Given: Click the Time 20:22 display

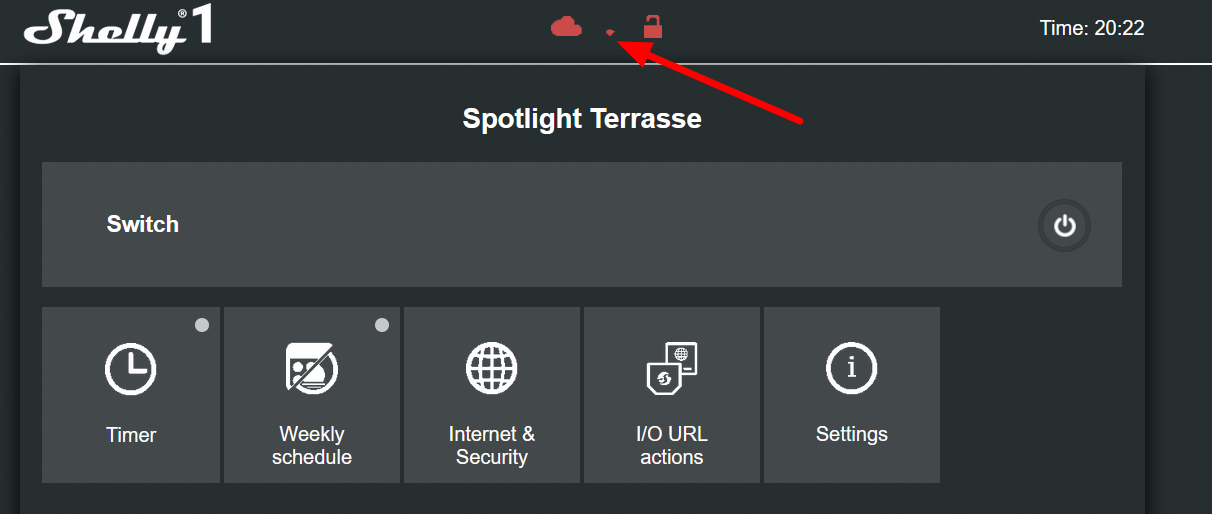Looking at the screenshot, I should click(x=1092, y=29).
